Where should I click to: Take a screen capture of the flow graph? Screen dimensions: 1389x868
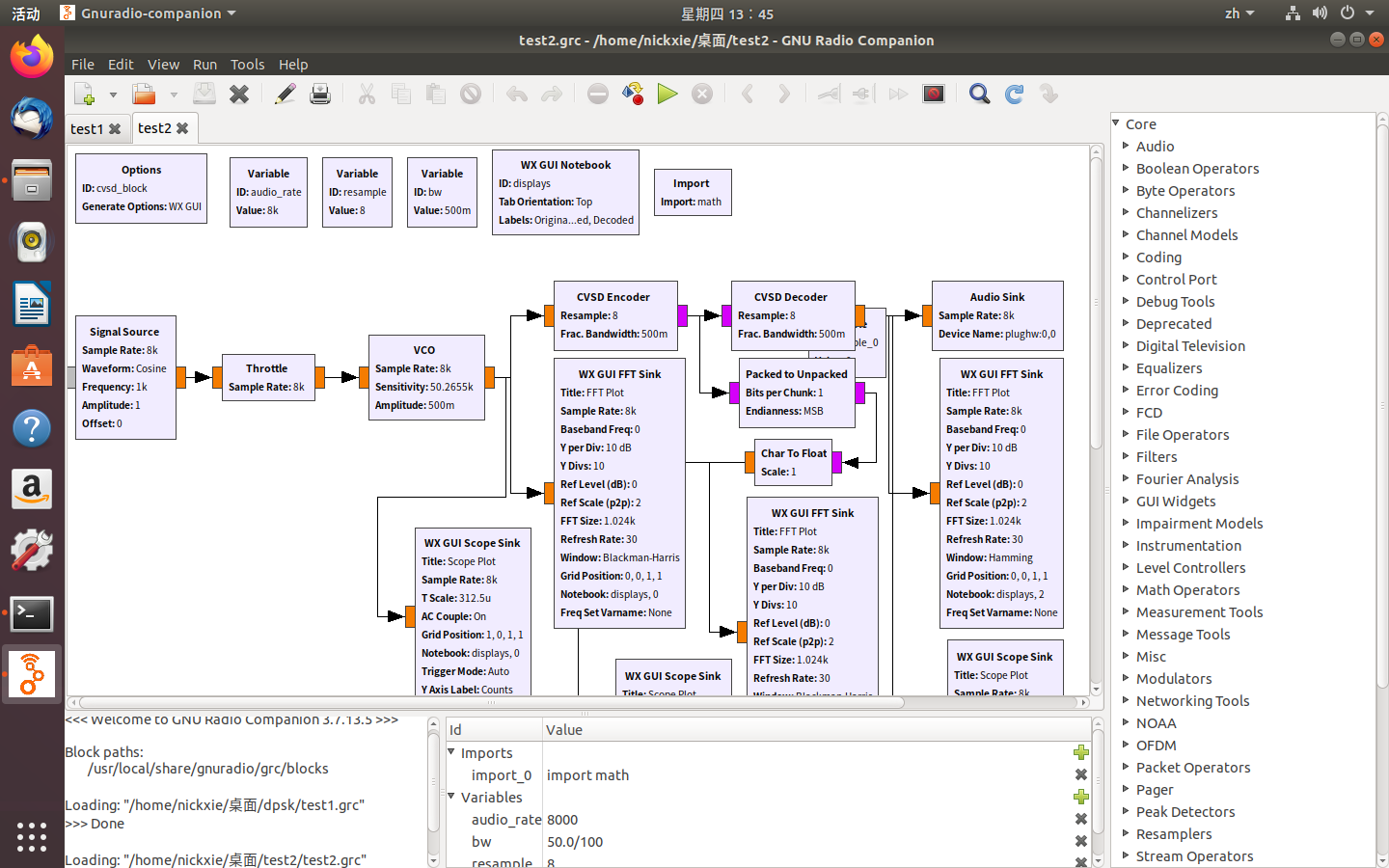point(934,94)
